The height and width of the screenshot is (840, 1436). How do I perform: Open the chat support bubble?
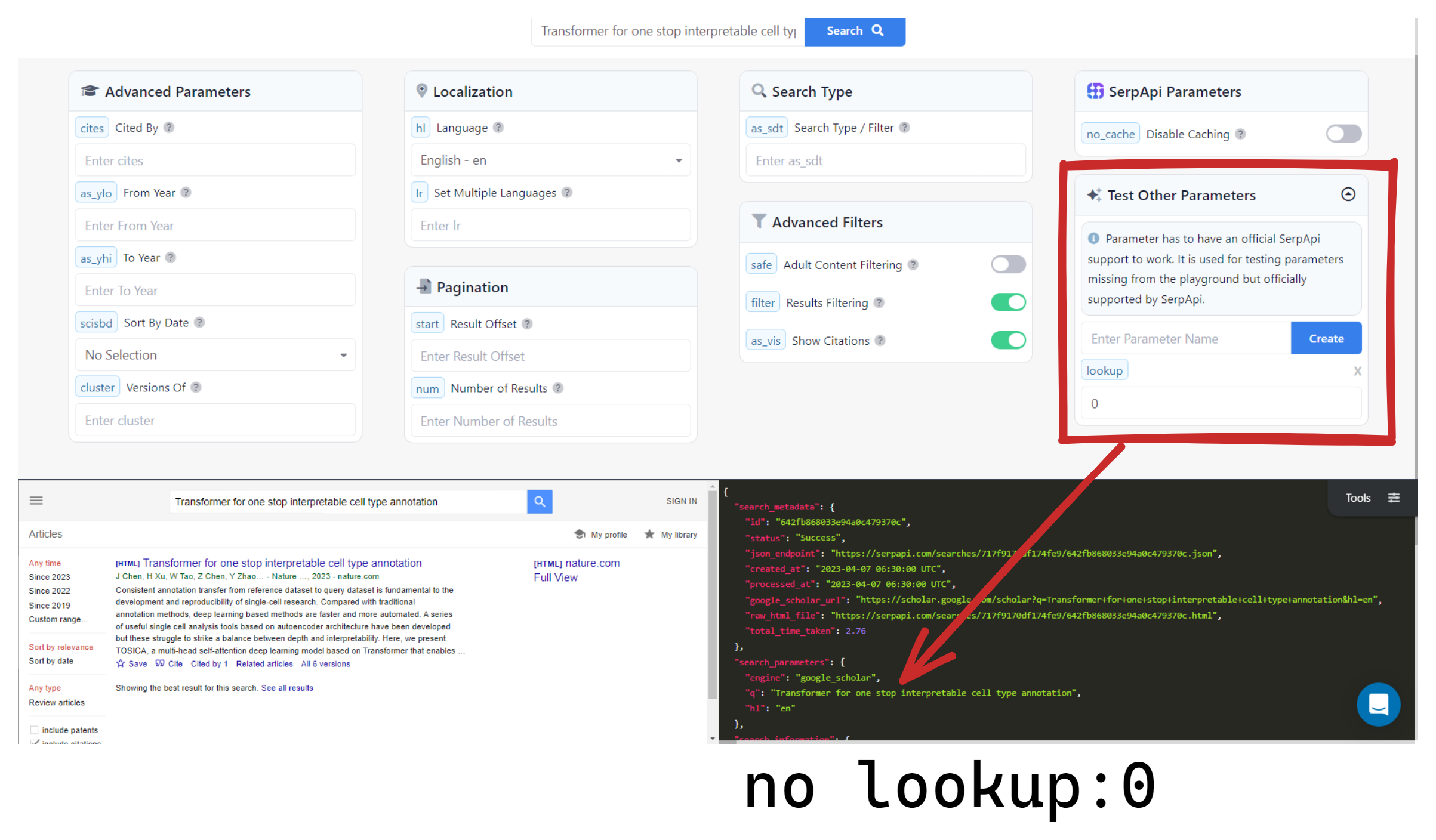[1379, 705]
